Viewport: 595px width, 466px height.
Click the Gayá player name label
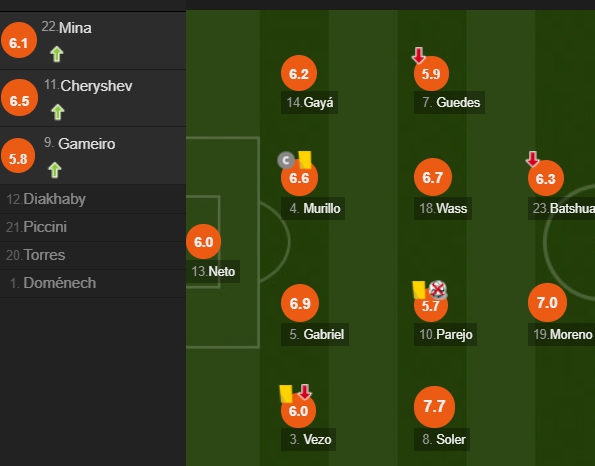pos(309,102)
